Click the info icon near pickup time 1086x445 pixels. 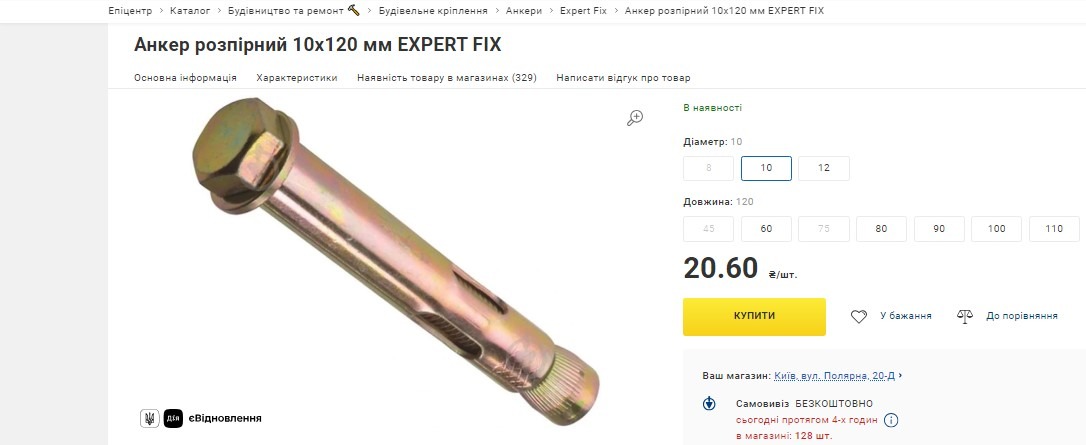(x=891, y=420)
